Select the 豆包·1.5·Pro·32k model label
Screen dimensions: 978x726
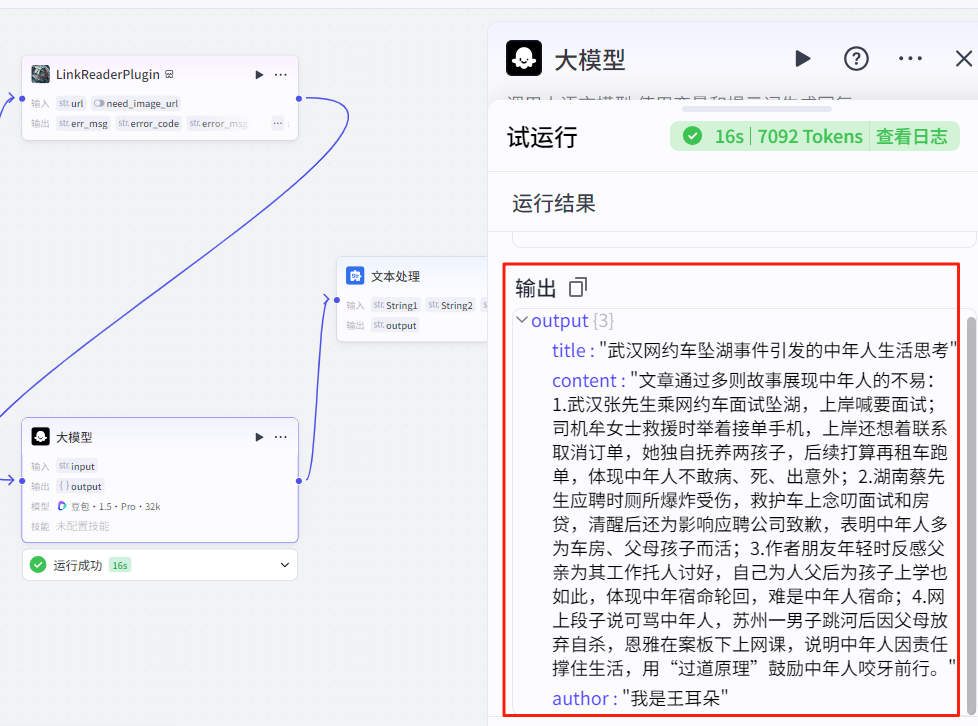click(x=115, y=506)
